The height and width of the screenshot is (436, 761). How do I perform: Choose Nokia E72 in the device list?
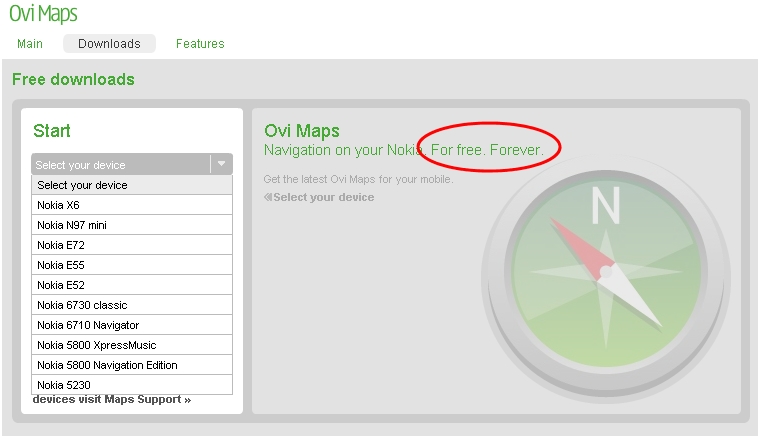pos(132,245)
